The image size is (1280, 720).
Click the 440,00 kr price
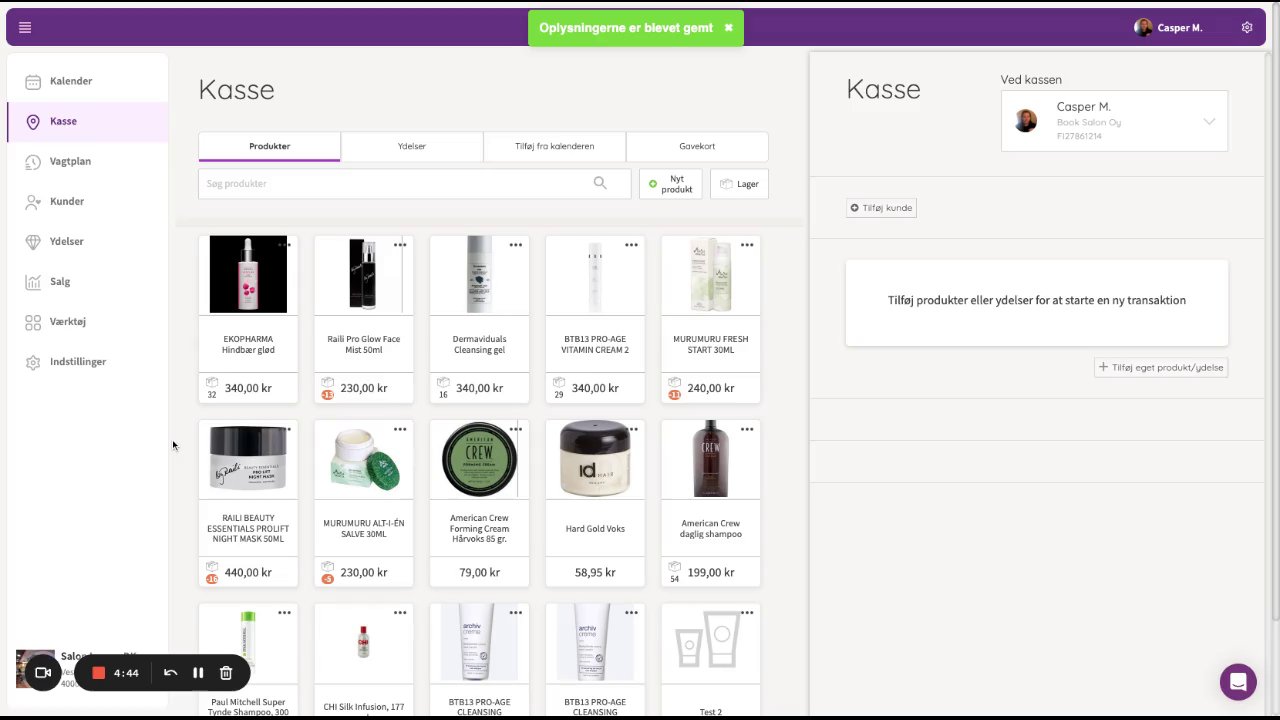(x=248, y=572)
